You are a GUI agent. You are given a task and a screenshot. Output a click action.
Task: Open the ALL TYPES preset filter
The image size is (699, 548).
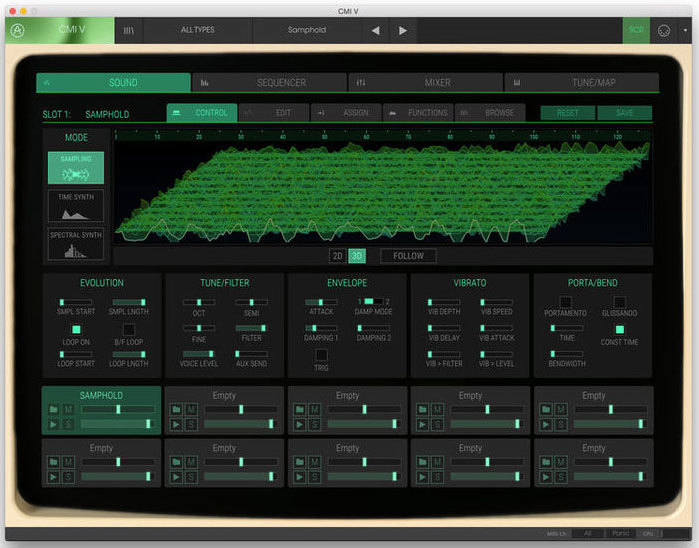coord(199,30)
